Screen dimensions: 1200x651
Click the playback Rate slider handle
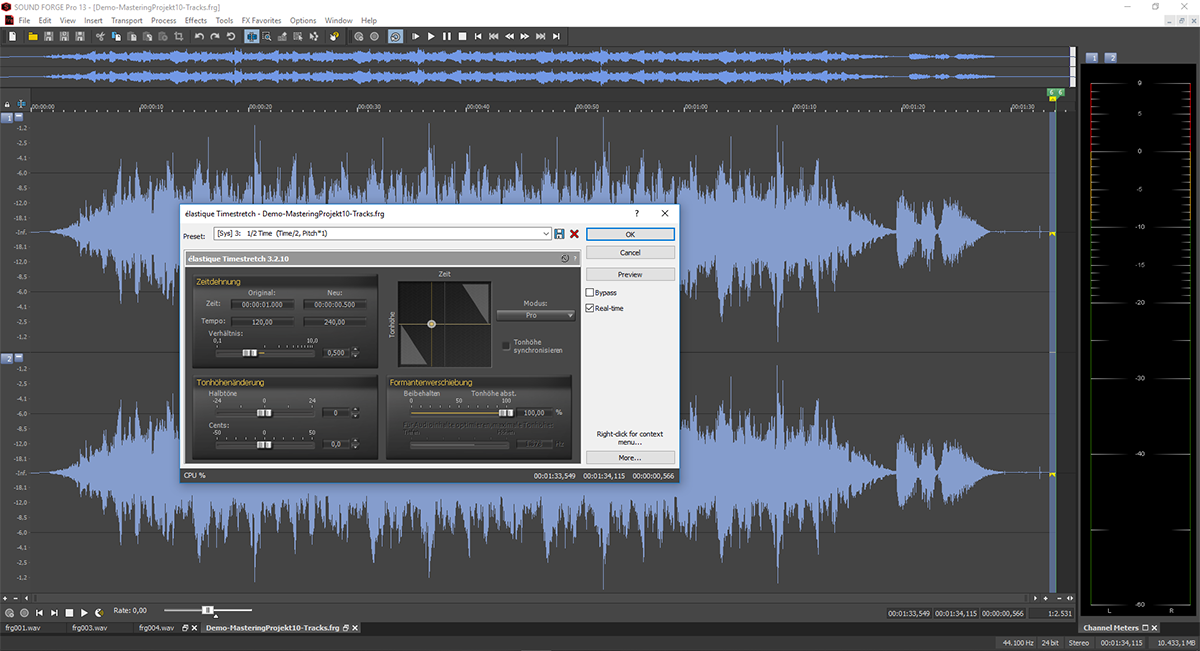pyautogui.click(x=208, y=610)
